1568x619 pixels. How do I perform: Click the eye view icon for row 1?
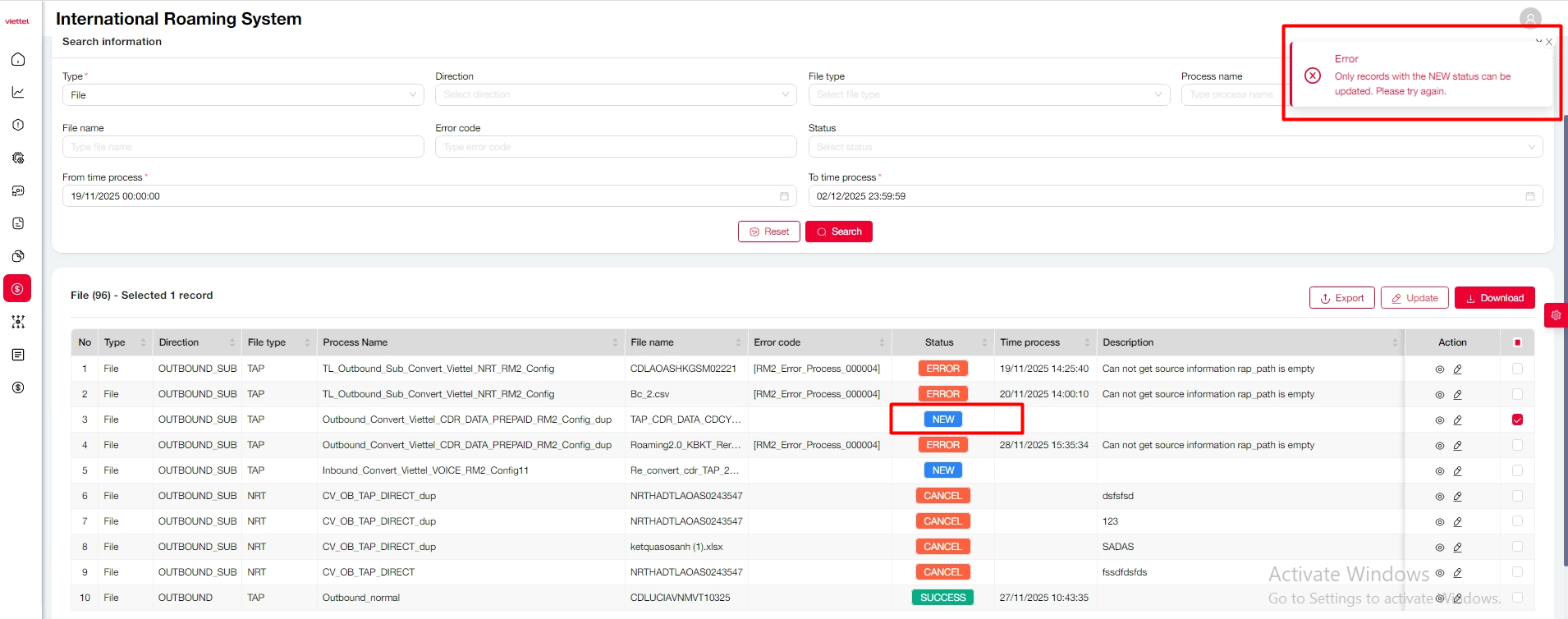1439,369
